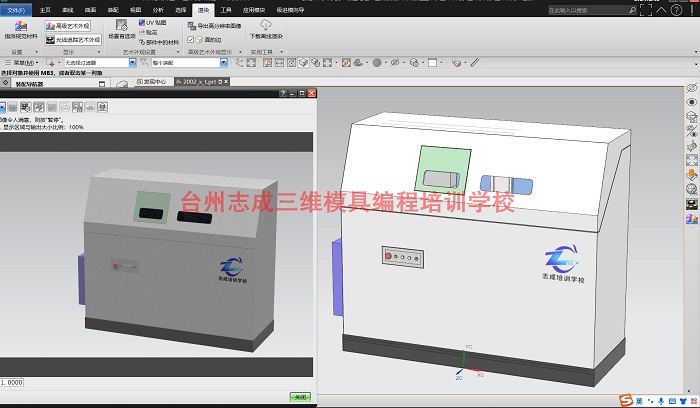
Task: Click the zoom magnifier icon on right sidebar
Action: (x=692, y=189)
